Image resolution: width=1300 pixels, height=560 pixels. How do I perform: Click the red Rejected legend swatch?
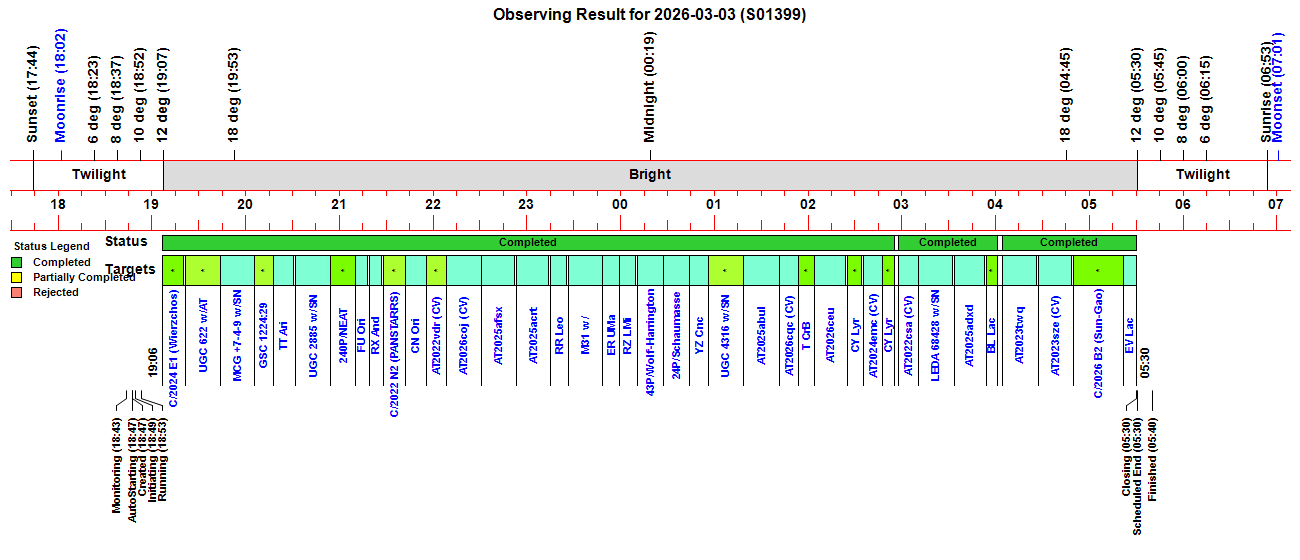[17, 292]
